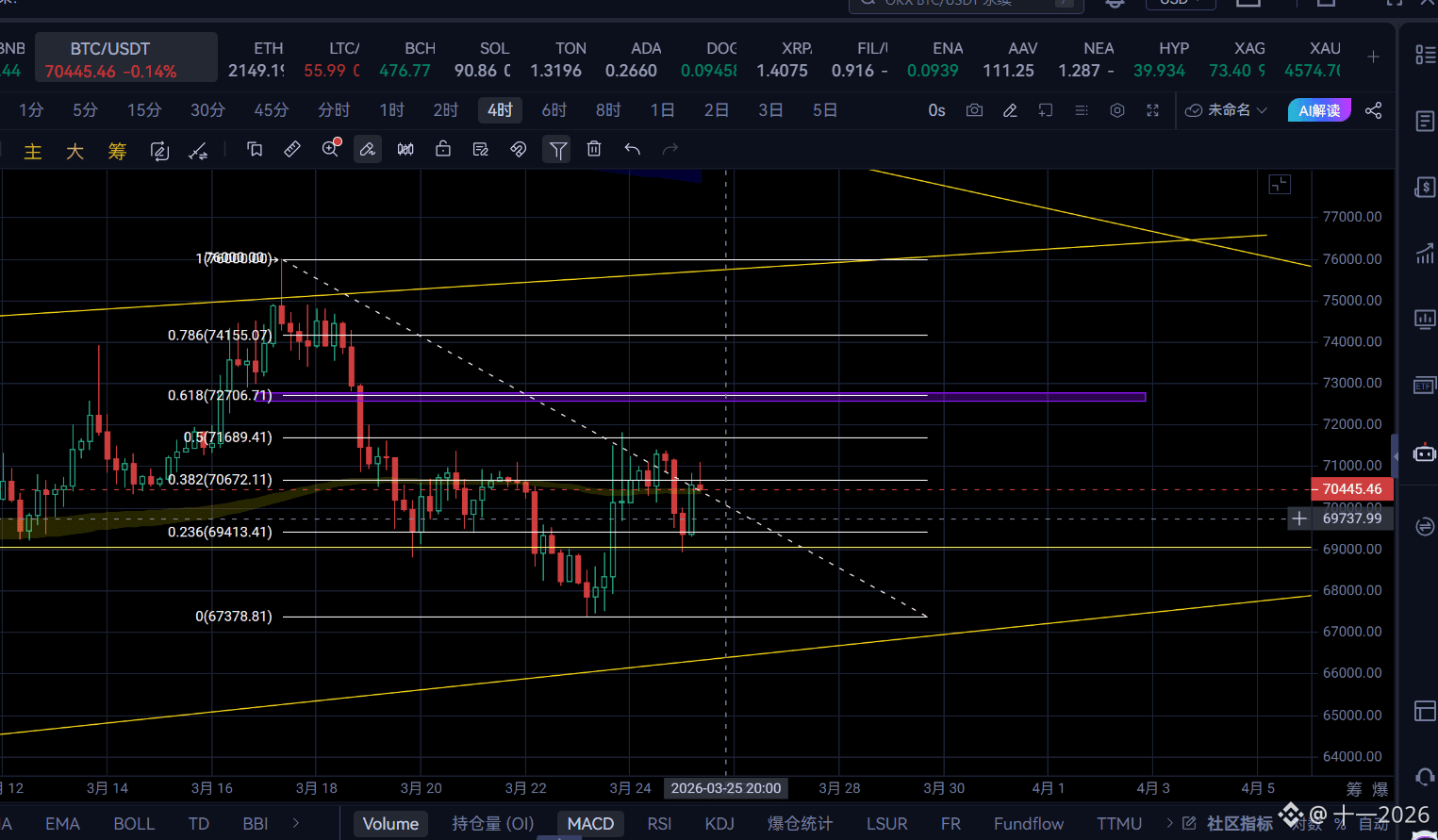The height and width of the screenshot is (840, 1438).
Task: Toggle the drawing lock icon
Action: [443, 149]
